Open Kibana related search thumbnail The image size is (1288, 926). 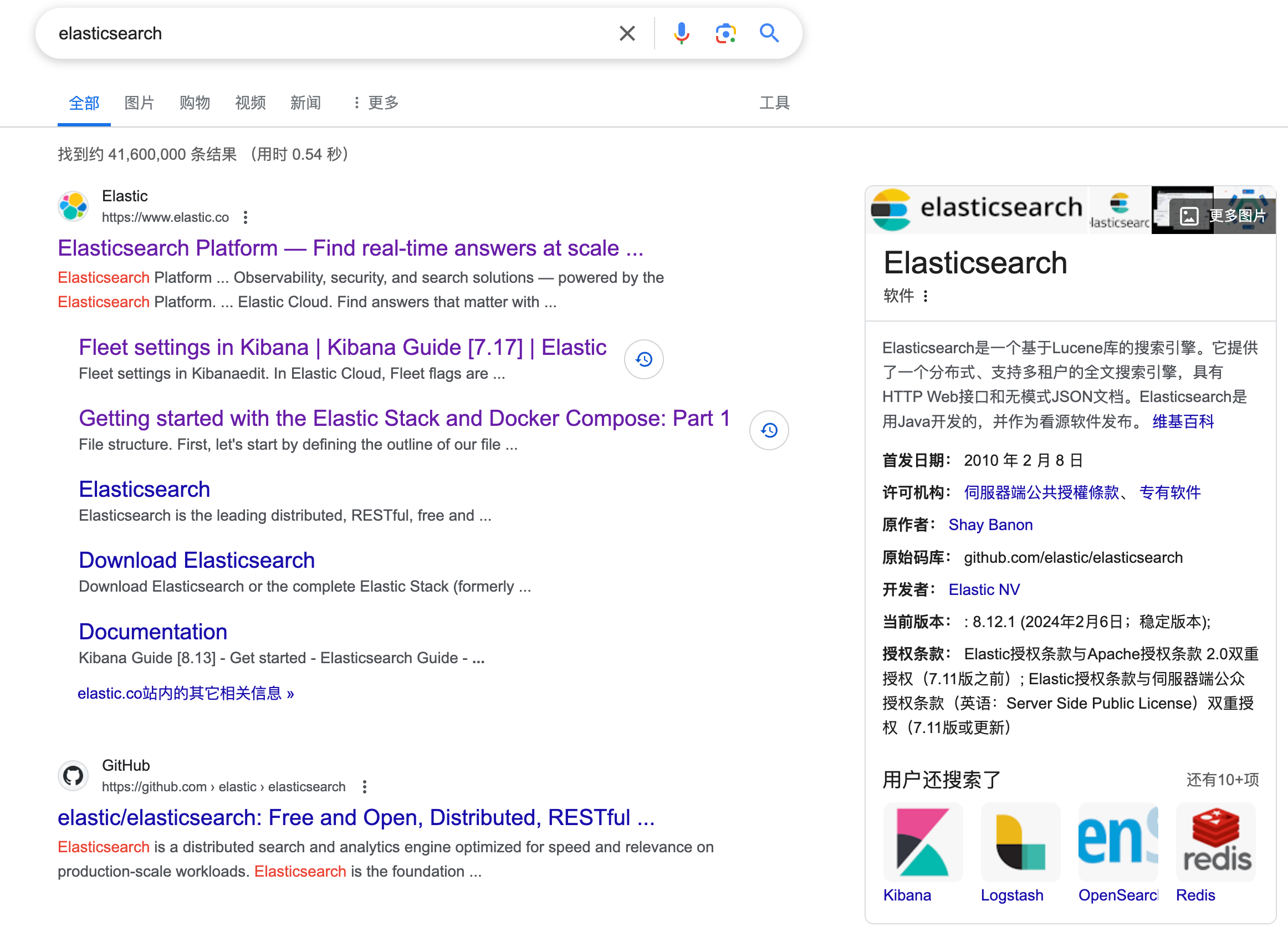(923, 842)
